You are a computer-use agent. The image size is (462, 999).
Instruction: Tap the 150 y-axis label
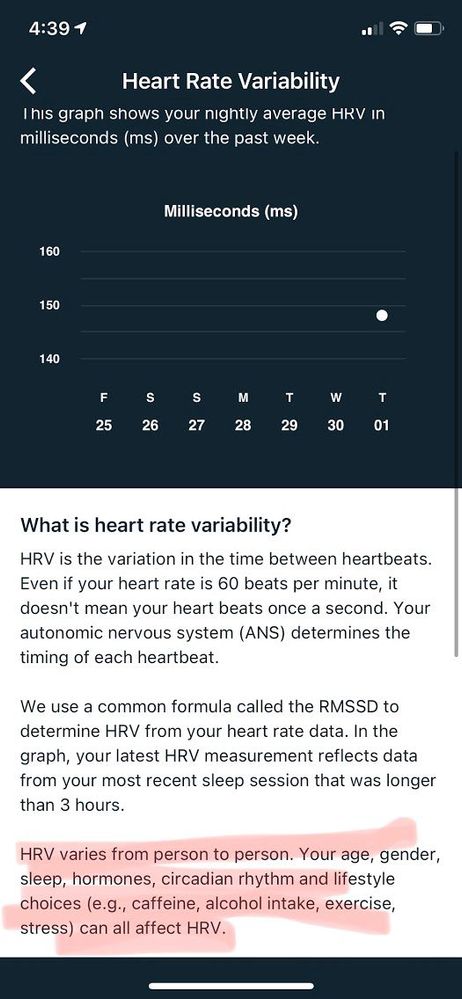tap(49, 305)
